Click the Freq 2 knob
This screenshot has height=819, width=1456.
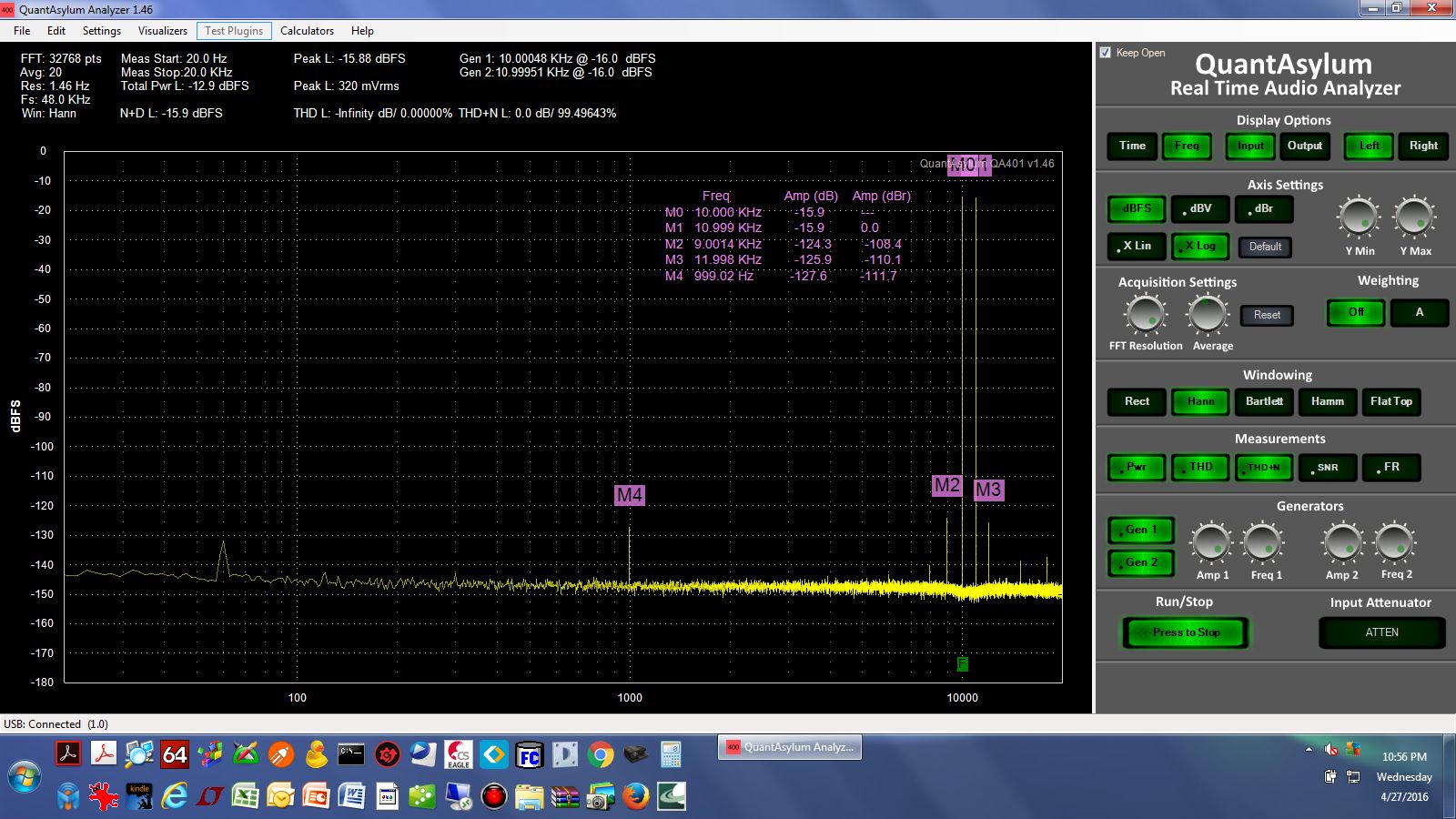coord(1394,543)
